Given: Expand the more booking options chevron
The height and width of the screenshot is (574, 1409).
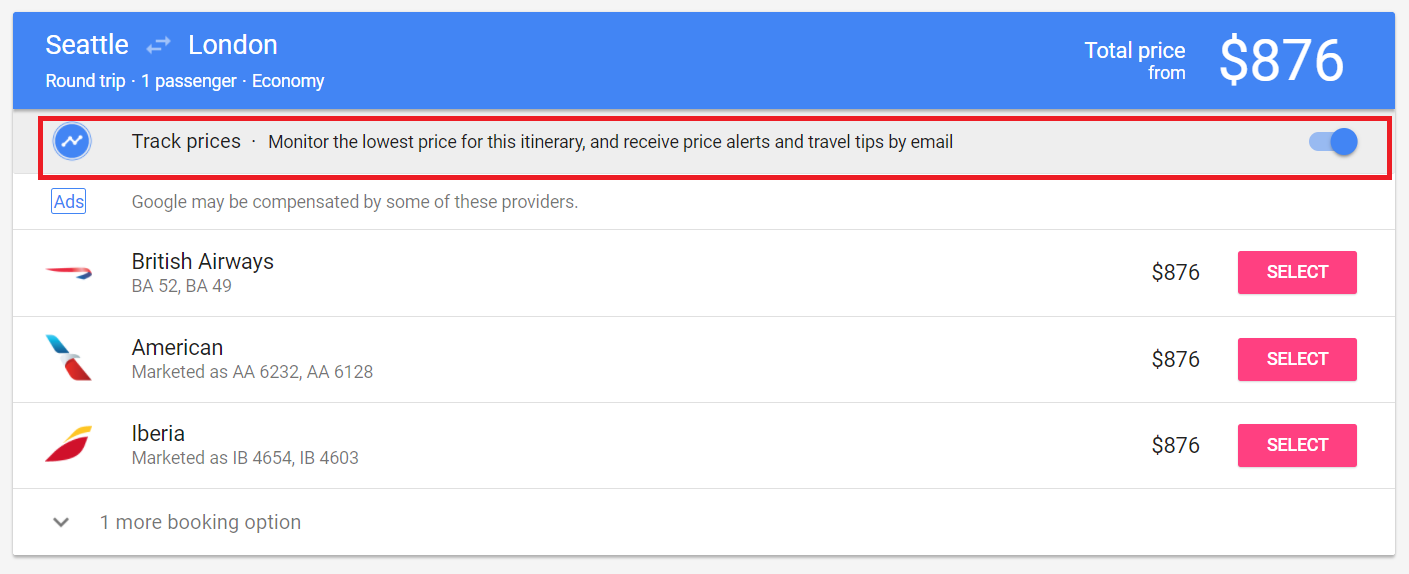Looking at the screenshot, I should pyautogui.click(x=61, y=522).
